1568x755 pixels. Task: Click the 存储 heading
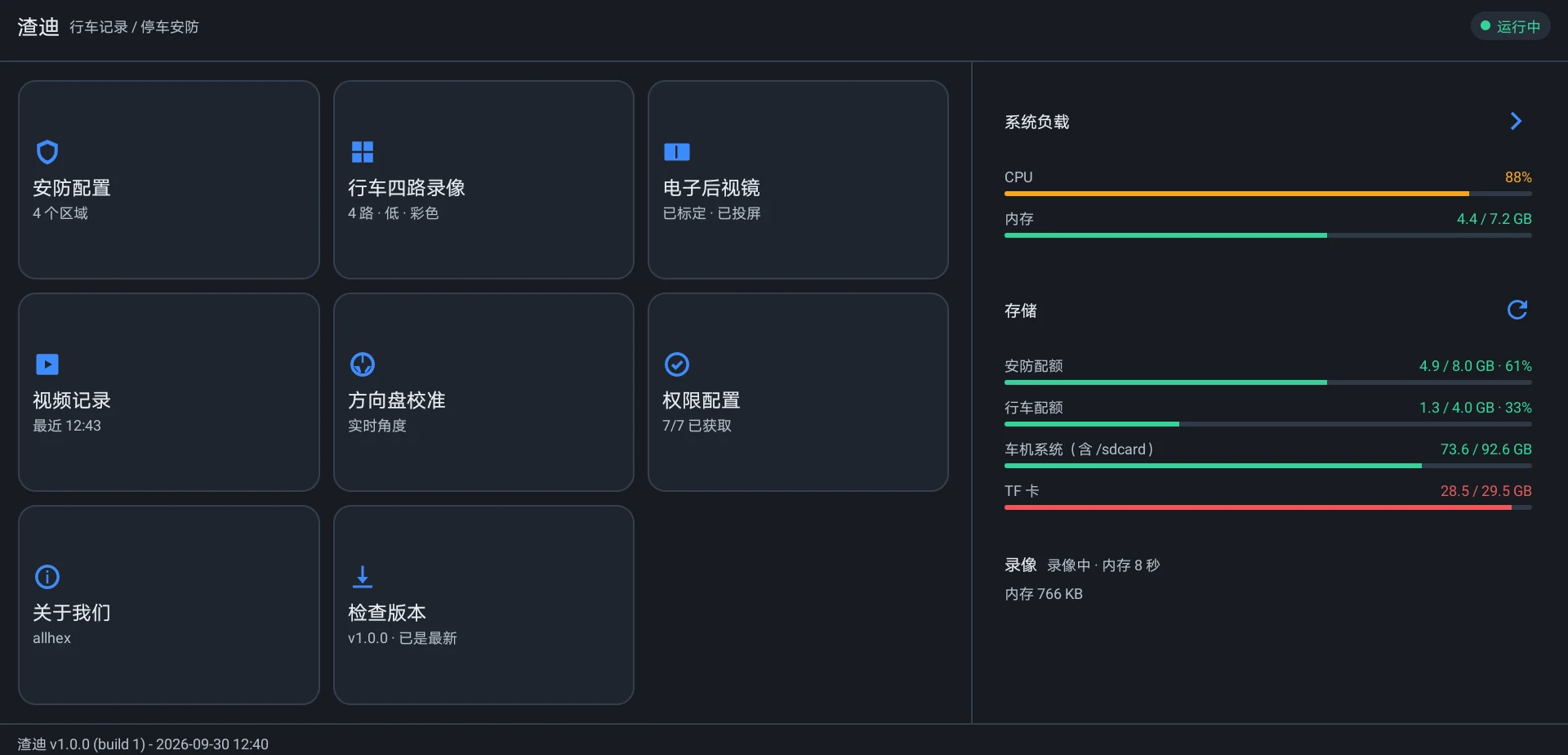pyautogui.click(x=1021, y=310)
